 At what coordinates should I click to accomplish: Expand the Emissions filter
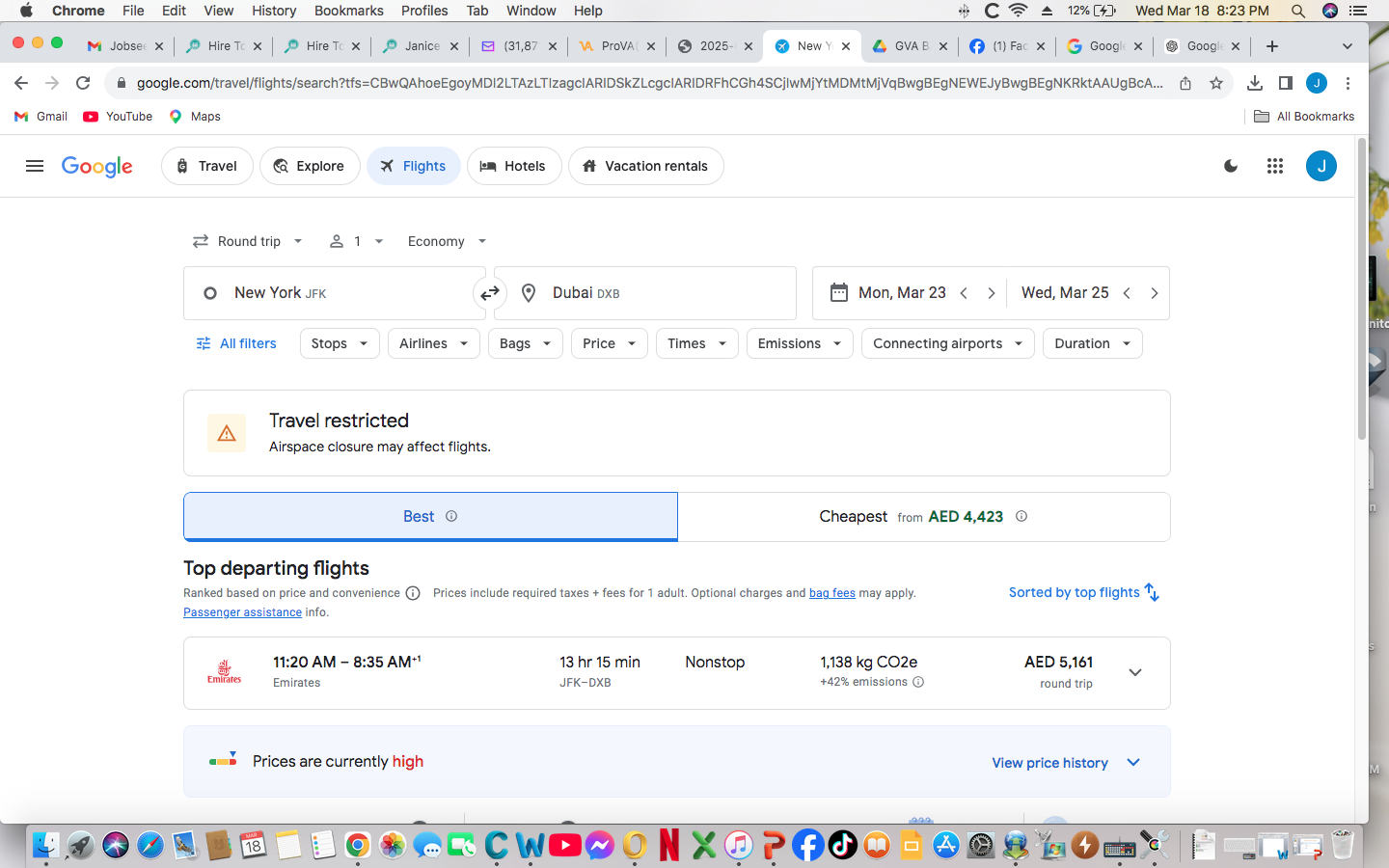[x=800, y=343]
